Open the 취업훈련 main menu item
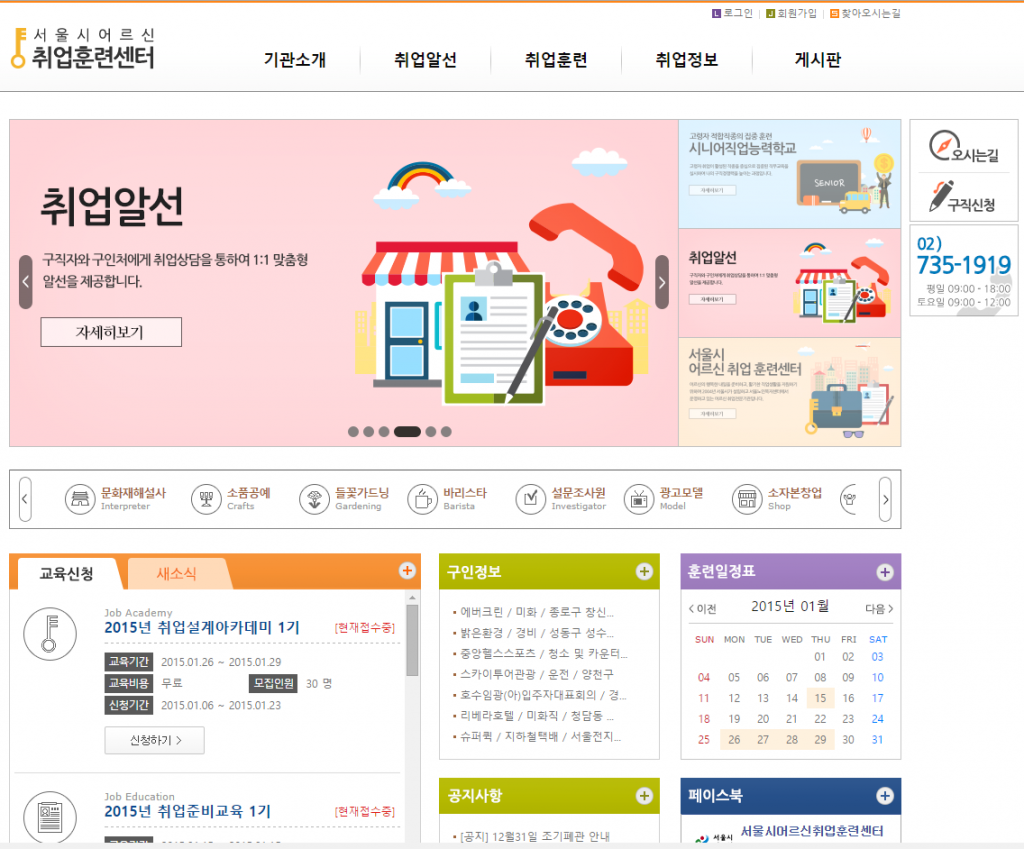Viewport: 1024px width, 849px height. tap(556, 60)
